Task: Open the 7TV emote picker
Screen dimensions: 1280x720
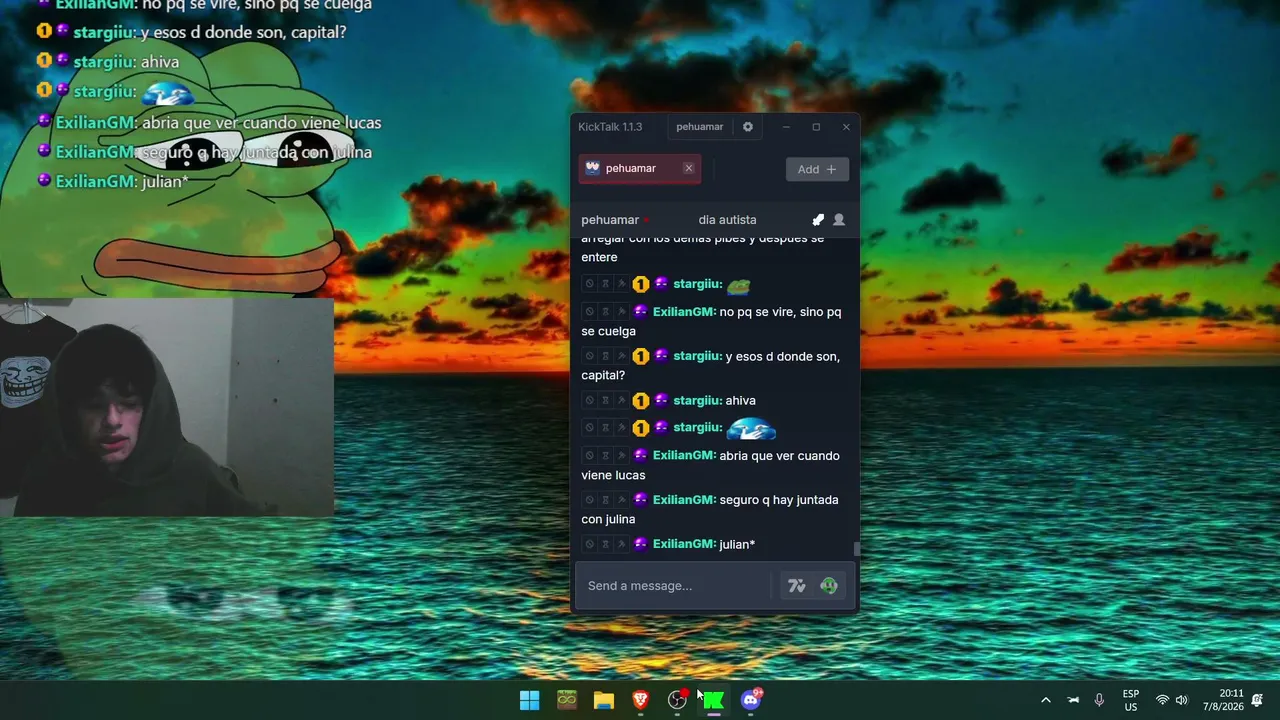Action: point(797,586)
